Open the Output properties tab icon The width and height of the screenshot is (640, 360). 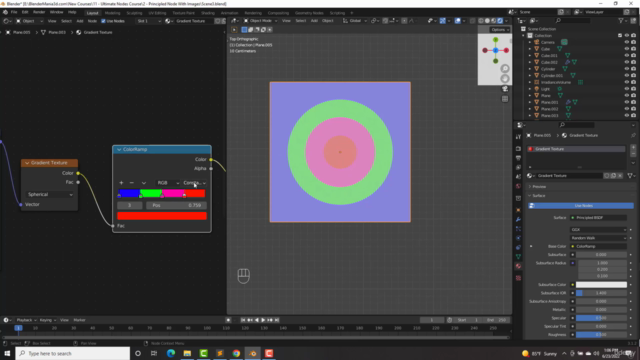click(518, 158)
